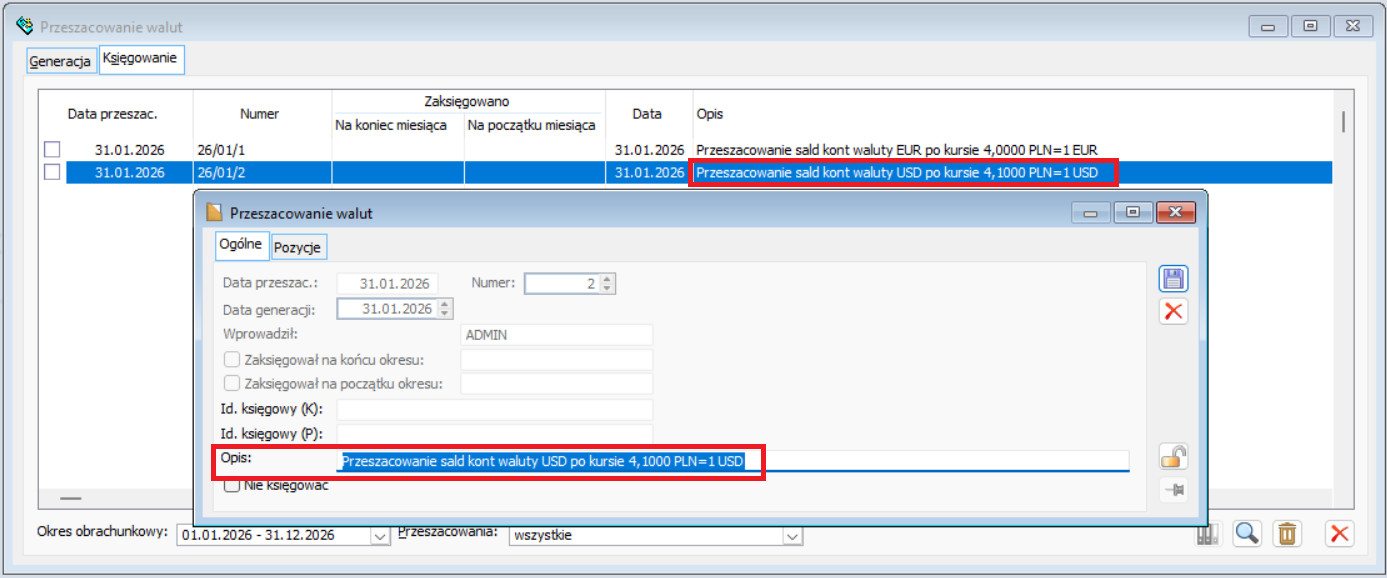Open the Przeszacowania wszystkie dropdown

792,536
